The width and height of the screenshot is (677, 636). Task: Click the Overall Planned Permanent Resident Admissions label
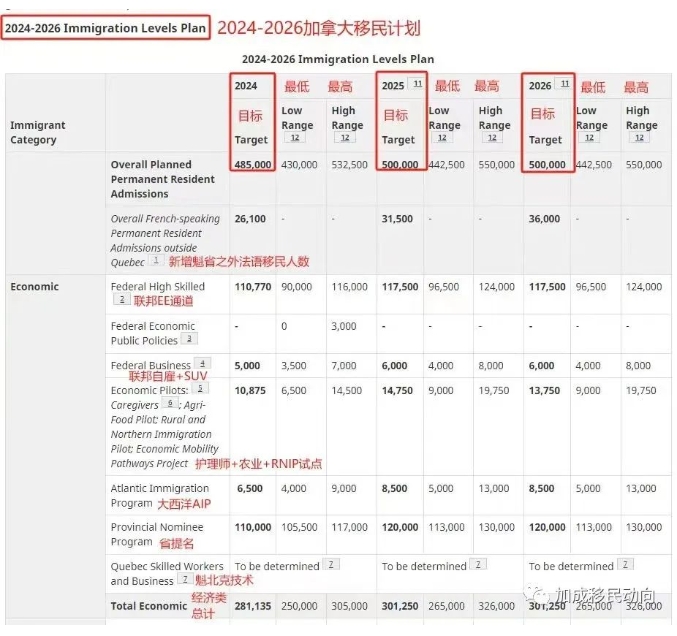coord(162,179)
